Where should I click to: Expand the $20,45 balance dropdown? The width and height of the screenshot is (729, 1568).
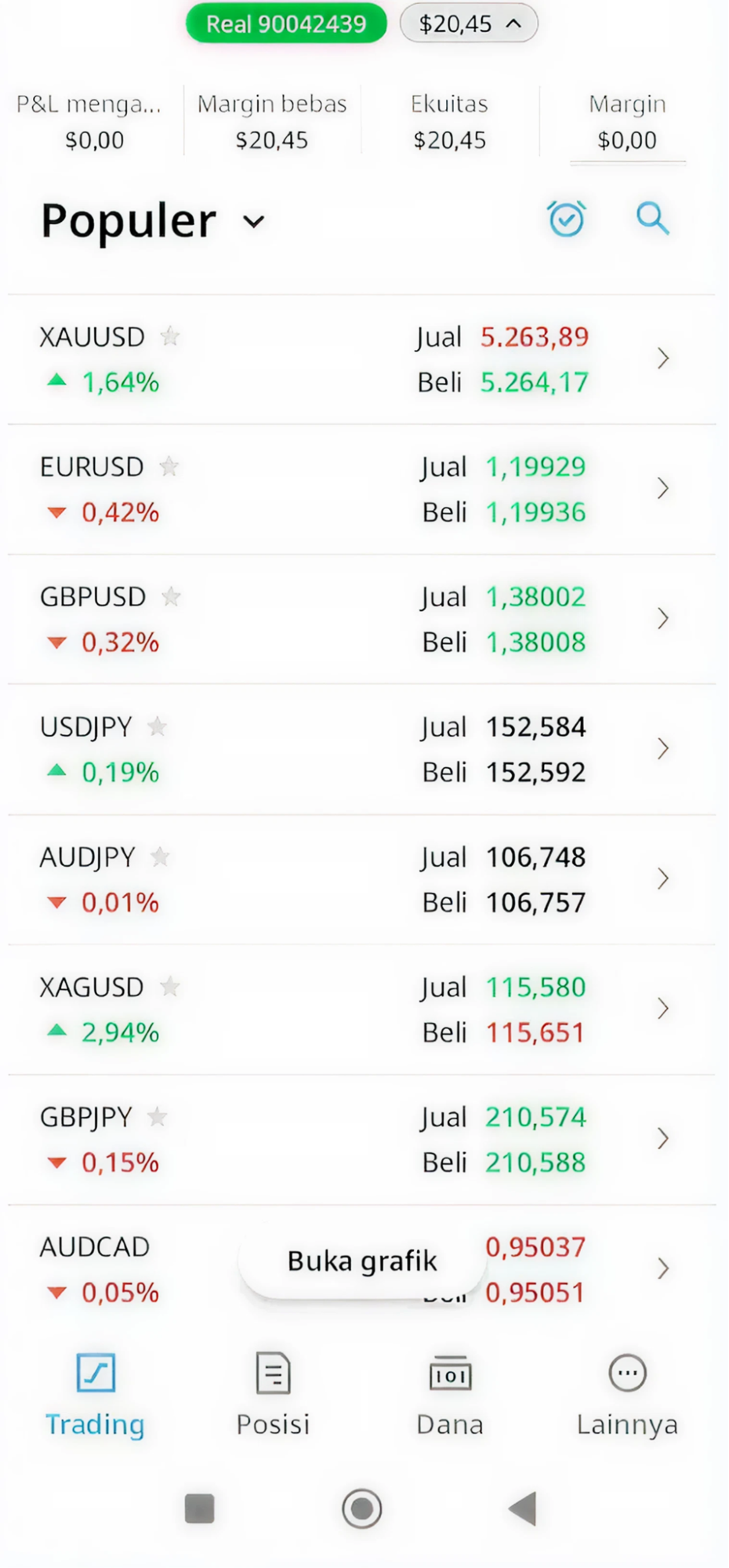(469, 24)
